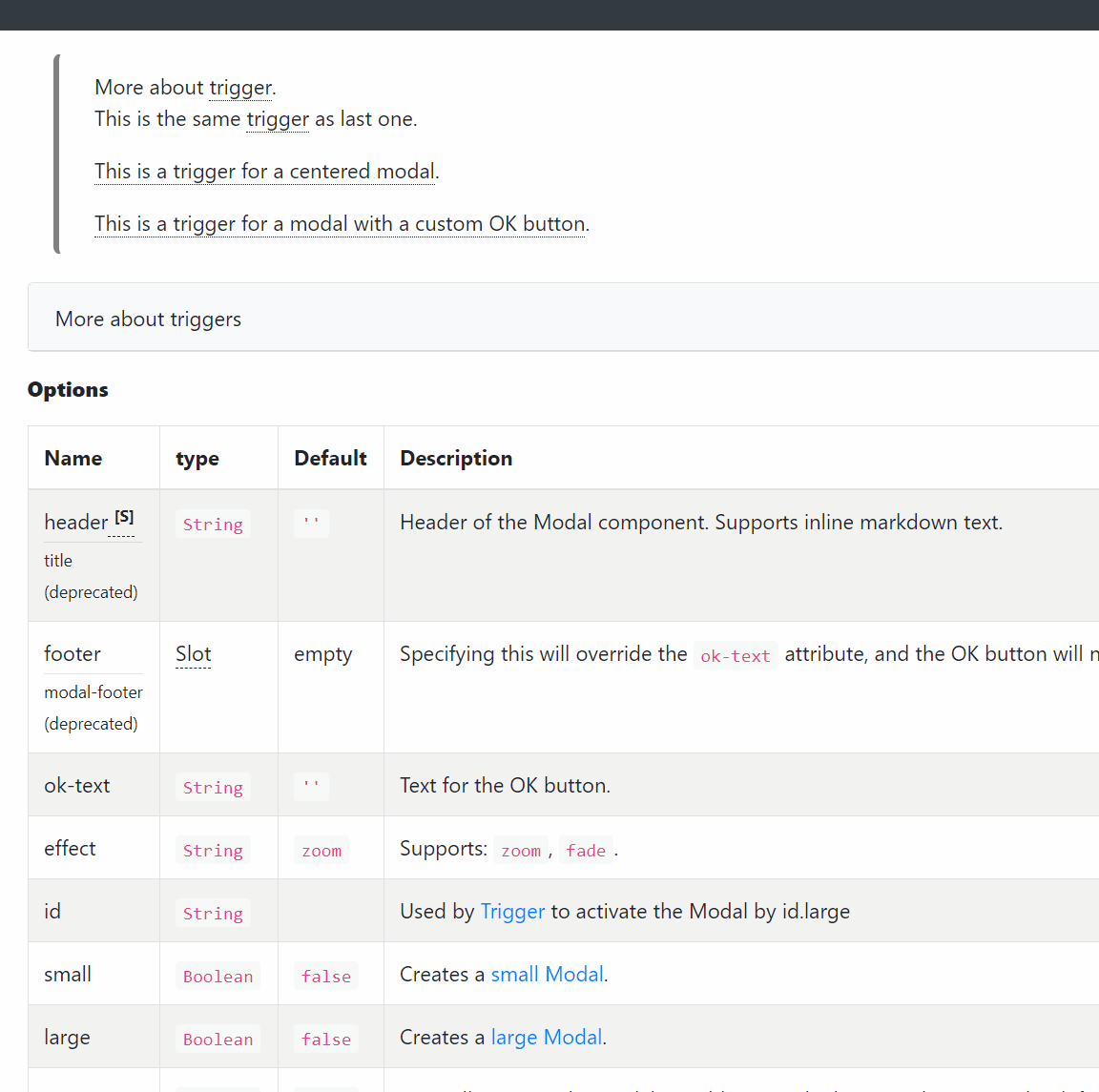Click the [S] superscript next to header
This screenshot has width=1099, height=1092.
coord(124,517)
